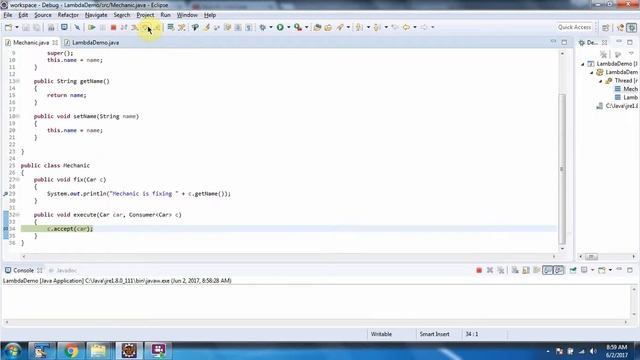Image resolution: width=640 pixels, height=360 pixels.
Task: Open the External Tools dropdown arrow
Action: click(307, 27)
